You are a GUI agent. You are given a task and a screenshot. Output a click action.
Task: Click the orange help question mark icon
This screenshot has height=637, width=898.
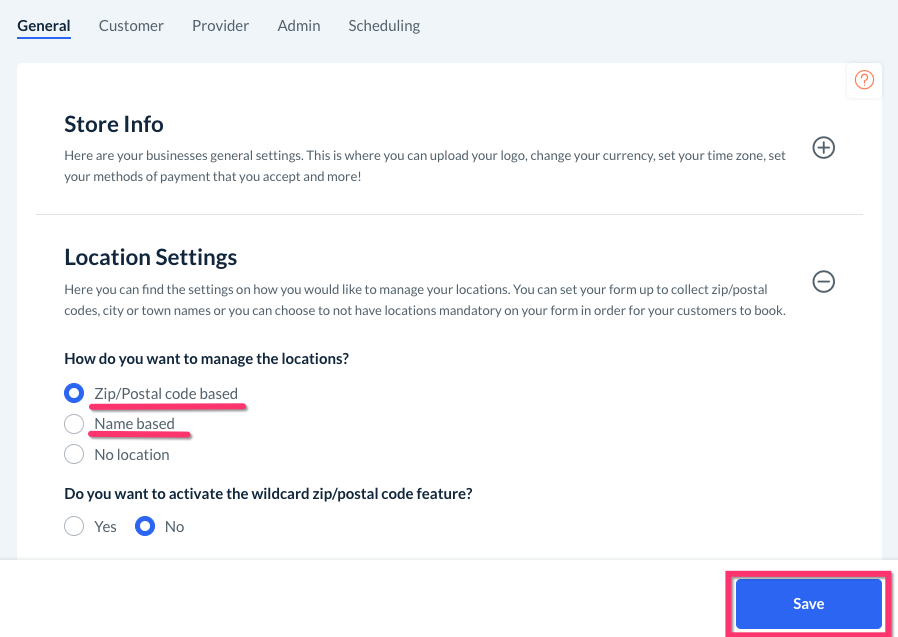(x=865, y=80)
